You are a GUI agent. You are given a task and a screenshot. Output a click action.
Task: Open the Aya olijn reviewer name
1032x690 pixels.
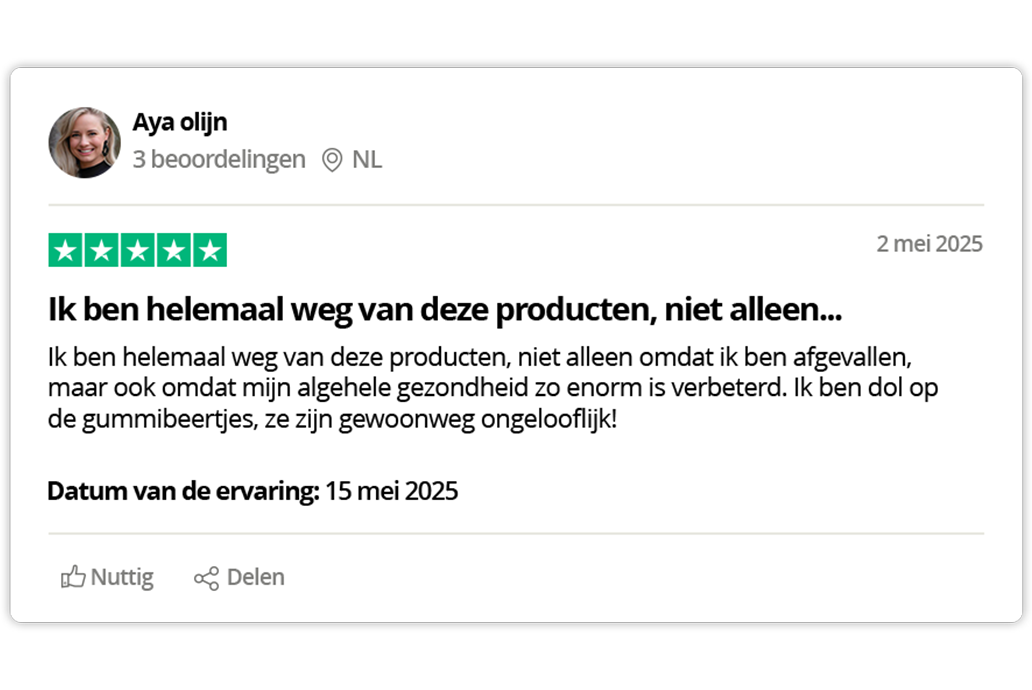tap(180, 122)
